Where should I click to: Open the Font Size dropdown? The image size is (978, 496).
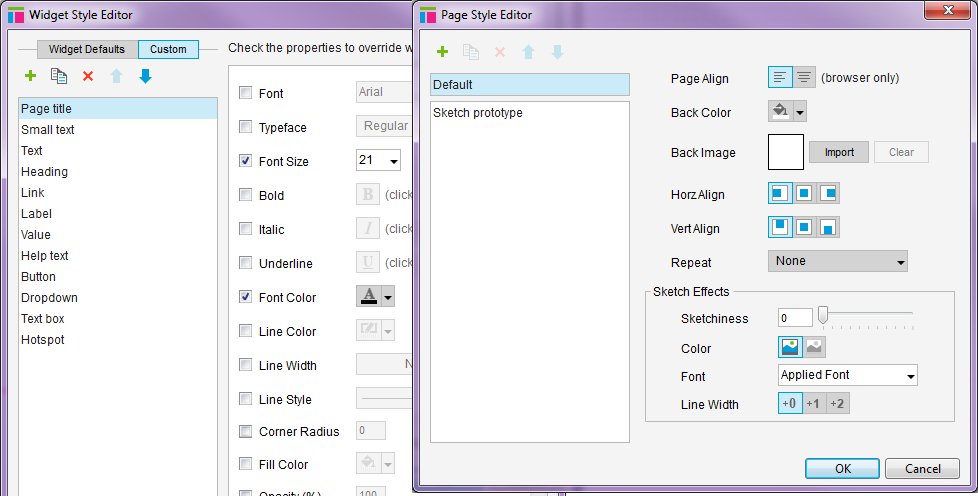click(x=394, y=161)
